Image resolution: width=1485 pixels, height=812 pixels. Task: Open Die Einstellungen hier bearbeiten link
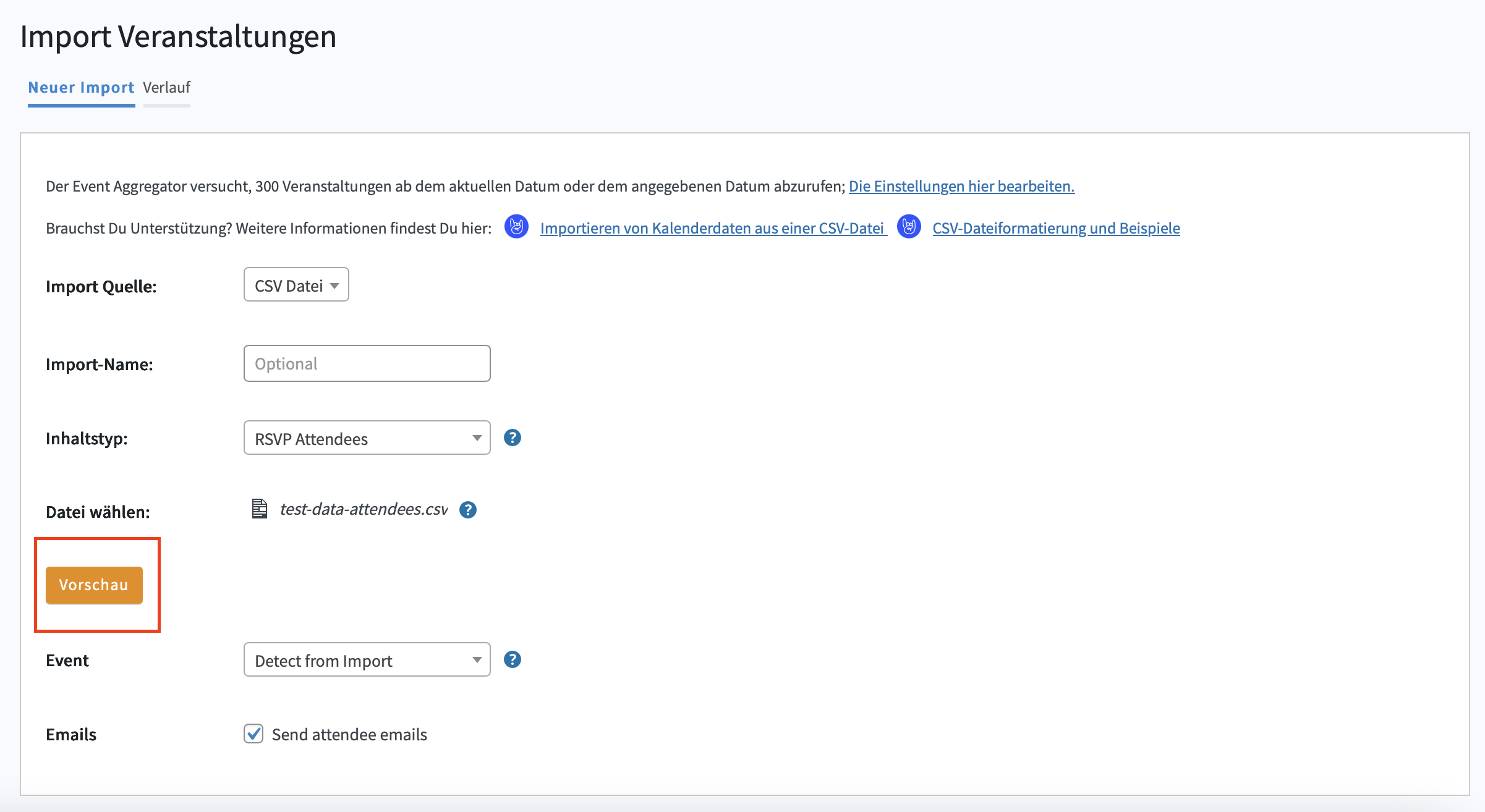[961, 186]
